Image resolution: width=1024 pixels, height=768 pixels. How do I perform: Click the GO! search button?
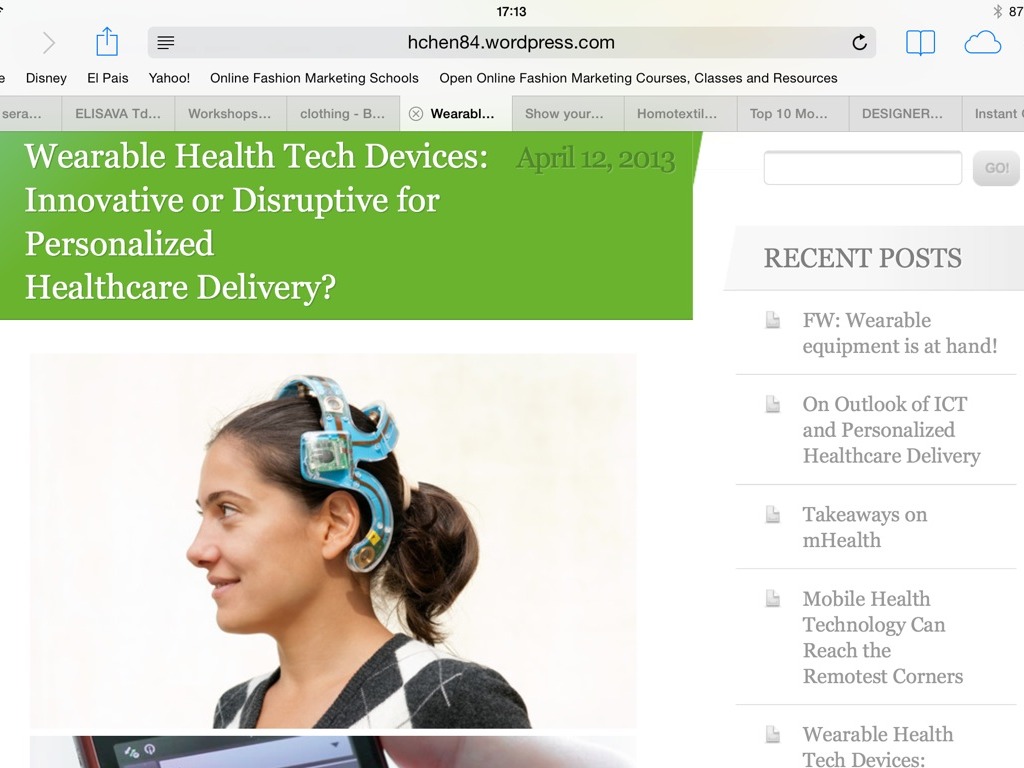pyautogui.click(x=996, y=168)
